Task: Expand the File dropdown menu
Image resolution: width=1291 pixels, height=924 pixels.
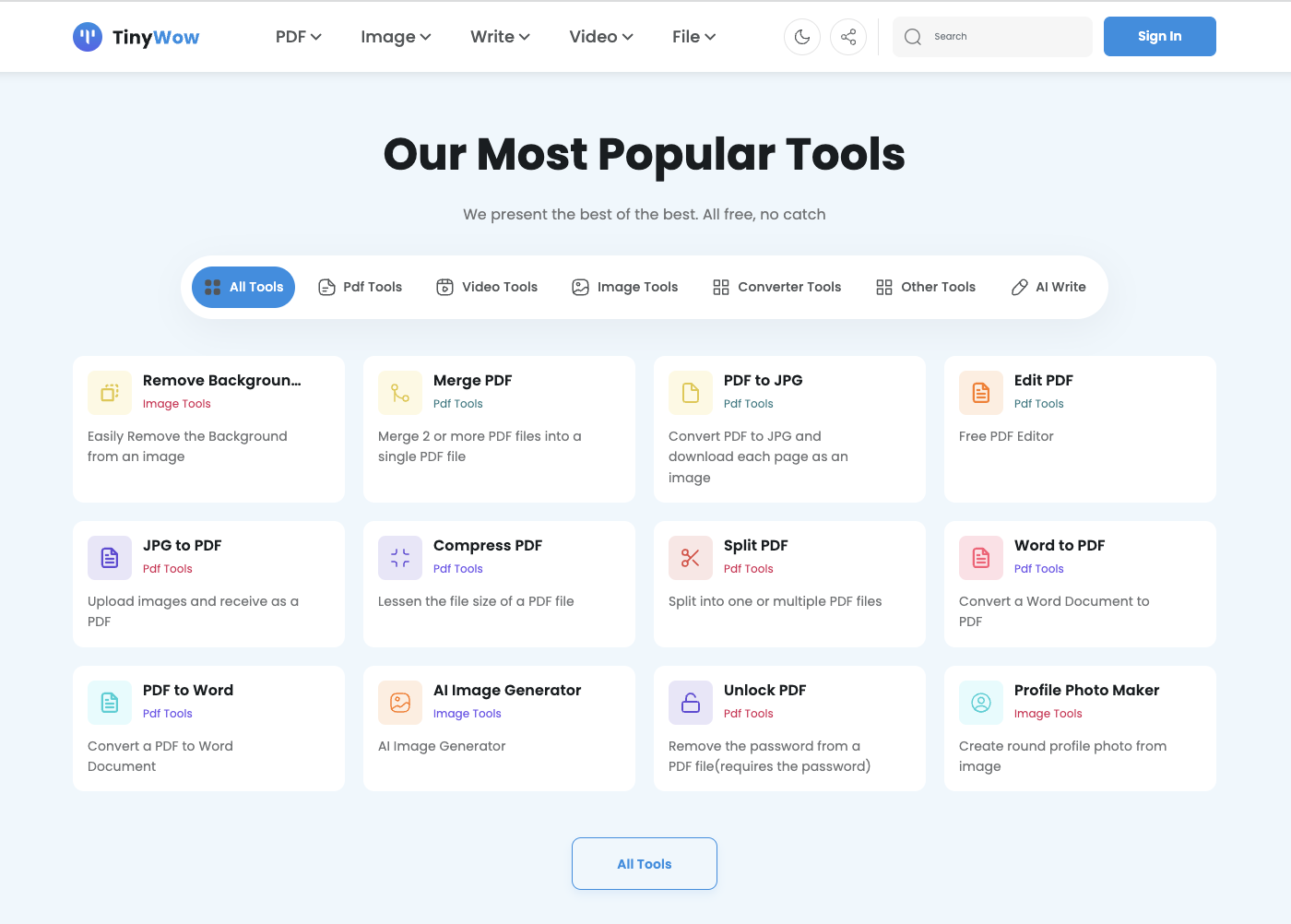Action: tap(694, 37)
